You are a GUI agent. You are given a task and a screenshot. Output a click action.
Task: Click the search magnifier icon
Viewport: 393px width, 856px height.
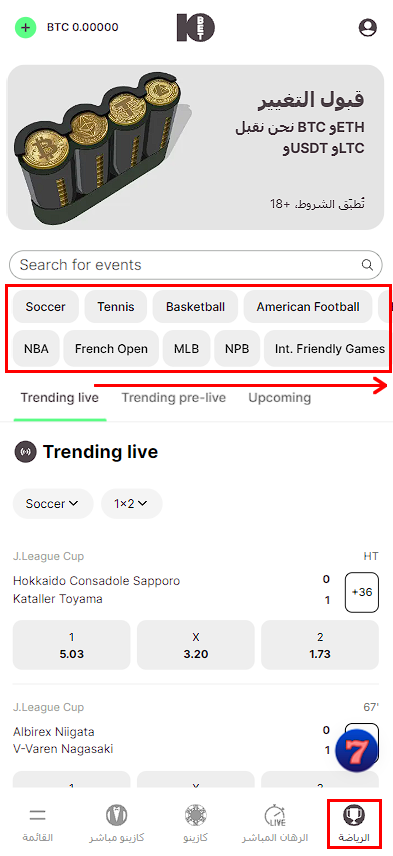coord(367,265)
